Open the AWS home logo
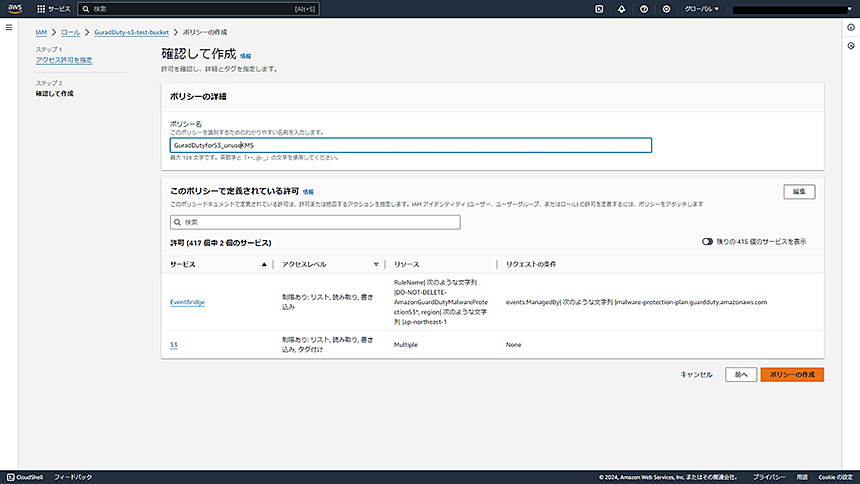The width and height of the screenshot is (860, 484). tap(15, 9)
